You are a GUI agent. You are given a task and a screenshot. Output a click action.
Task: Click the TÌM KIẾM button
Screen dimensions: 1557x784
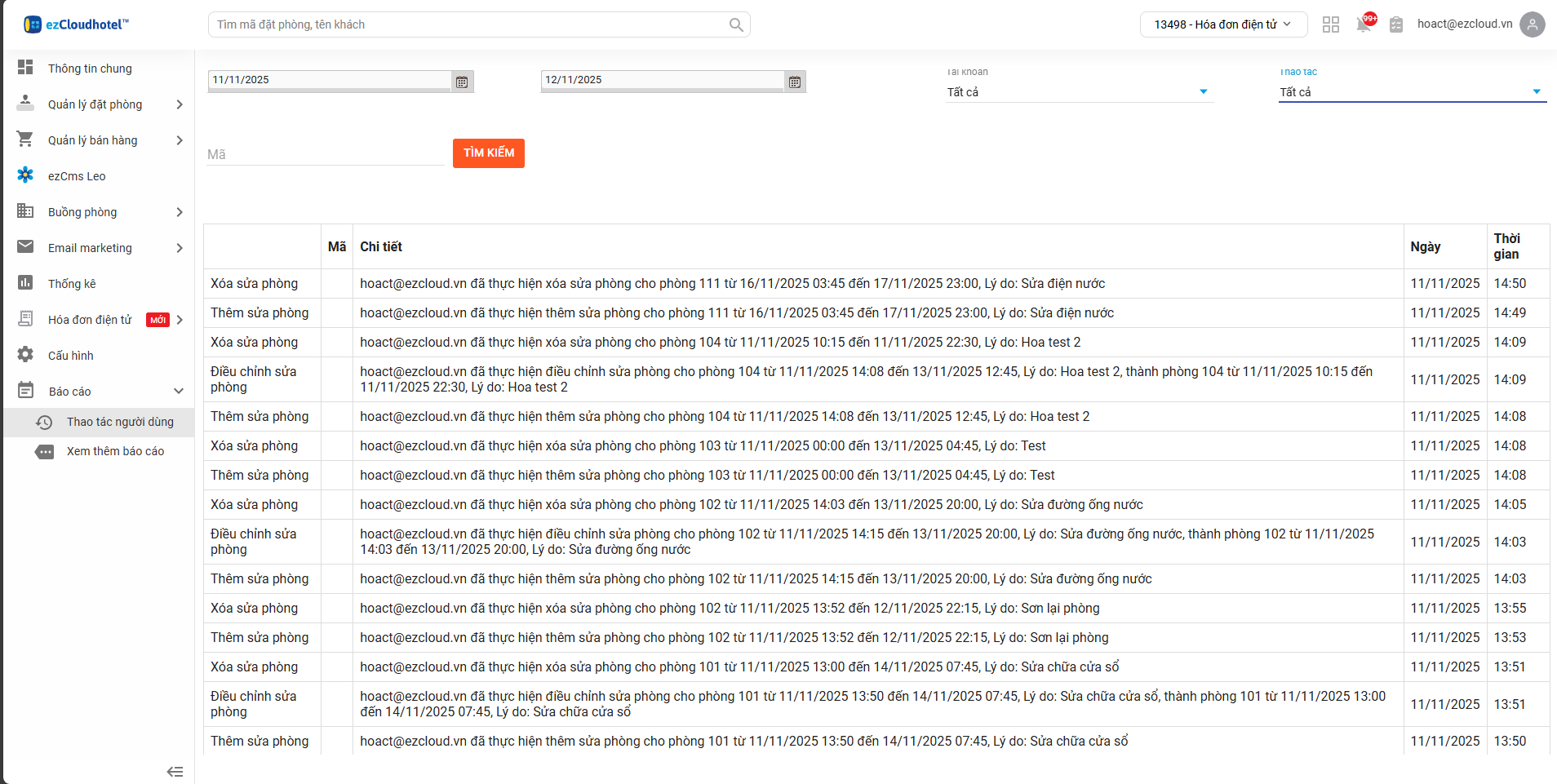point(488,153)
